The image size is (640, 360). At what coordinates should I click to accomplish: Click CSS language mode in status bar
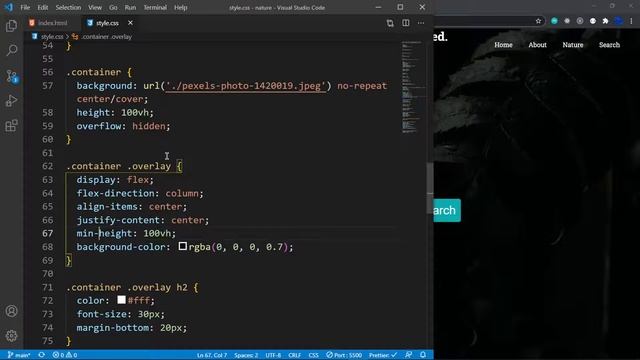coord(313,355)
